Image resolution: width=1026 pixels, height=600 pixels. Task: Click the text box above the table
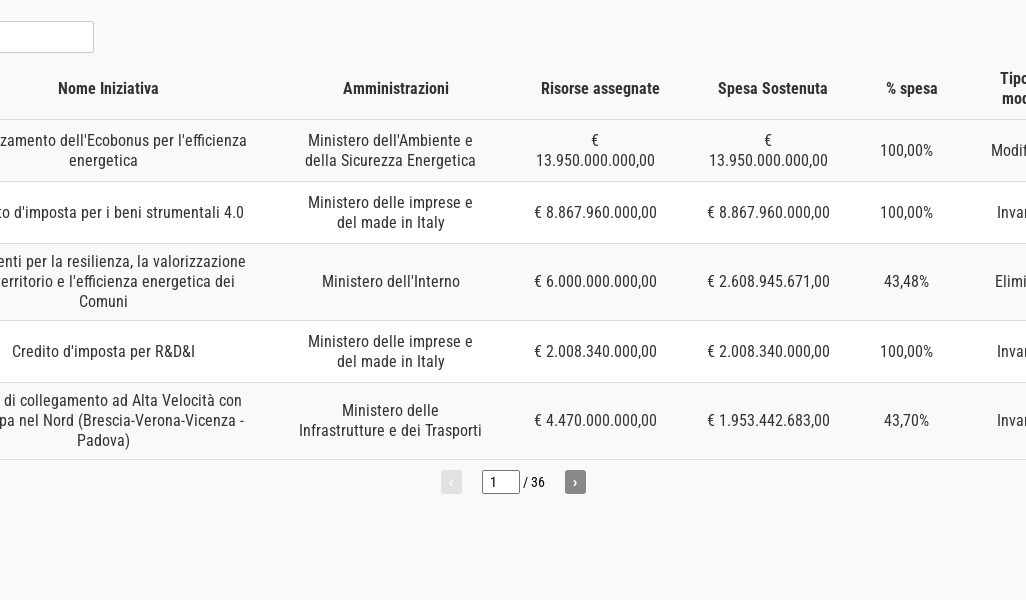45,37
